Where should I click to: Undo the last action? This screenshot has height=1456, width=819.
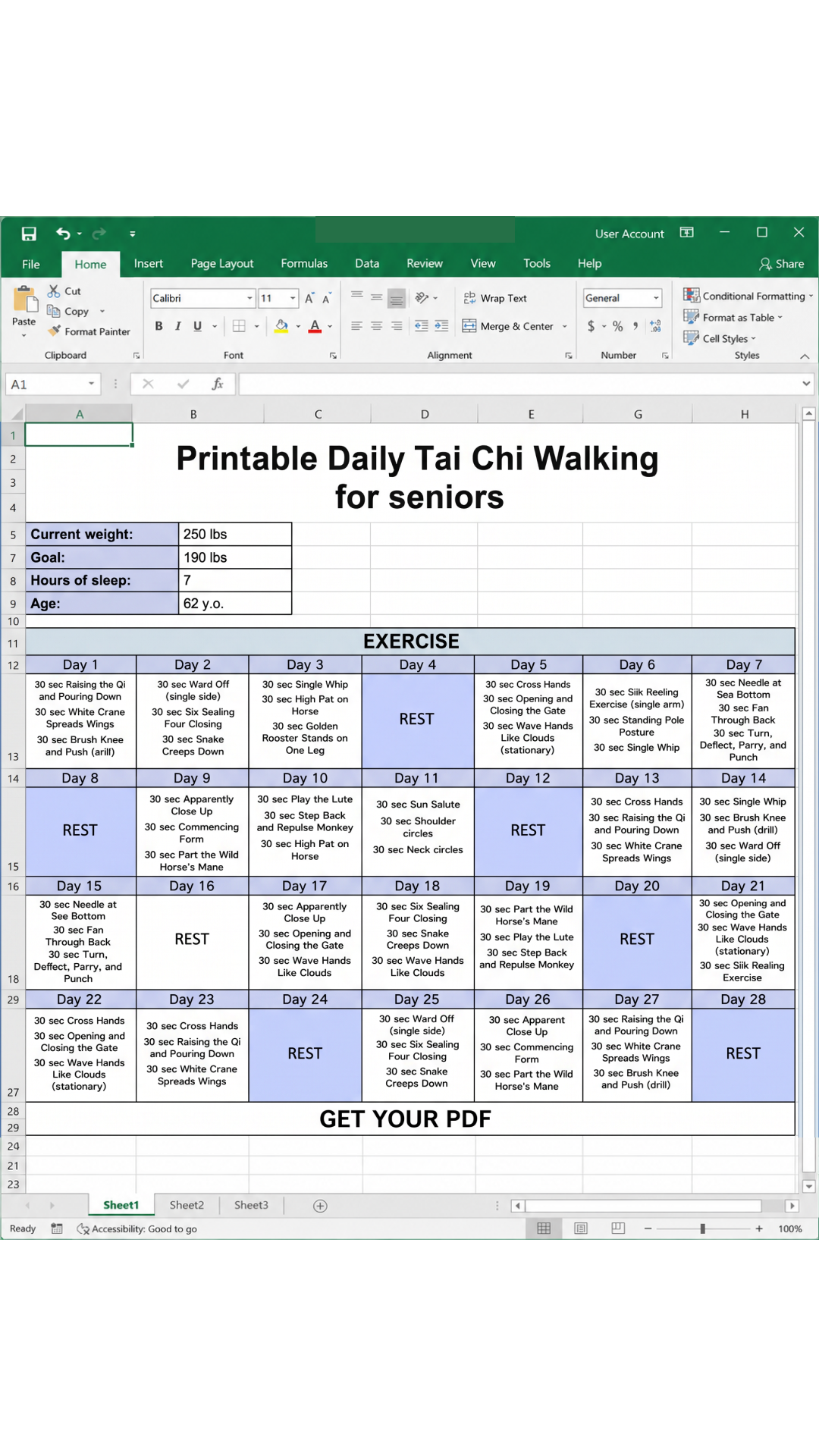[x=63, y=234]
